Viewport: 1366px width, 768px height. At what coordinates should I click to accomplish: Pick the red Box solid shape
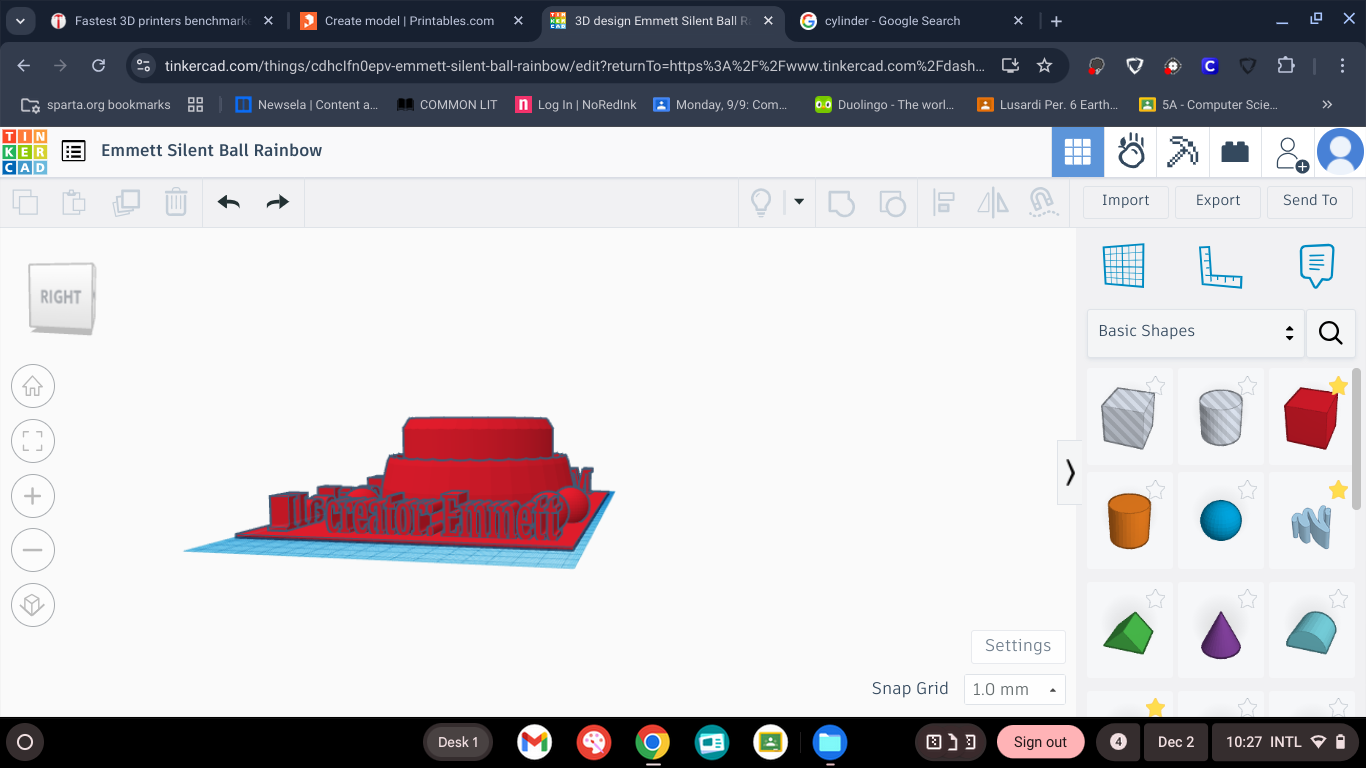click(1311, 417)
